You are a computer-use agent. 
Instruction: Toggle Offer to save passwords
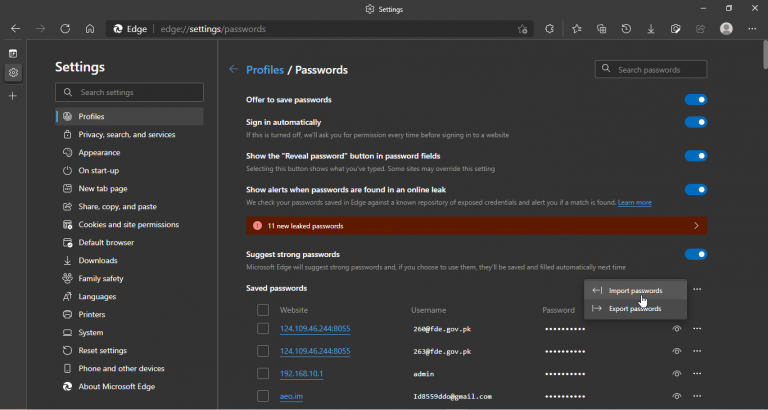click(696, 100)
